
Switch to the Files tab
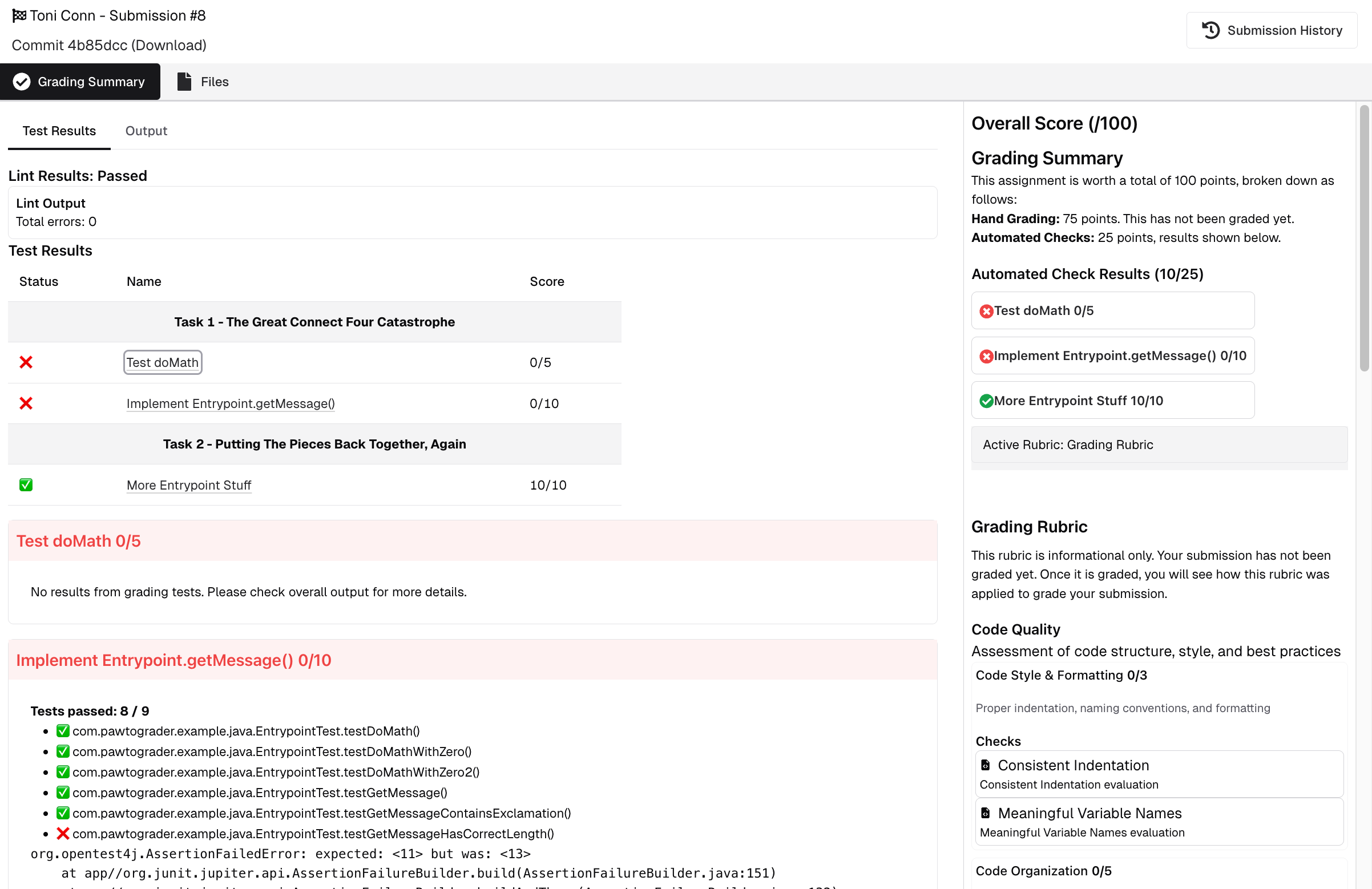(213, 81)
